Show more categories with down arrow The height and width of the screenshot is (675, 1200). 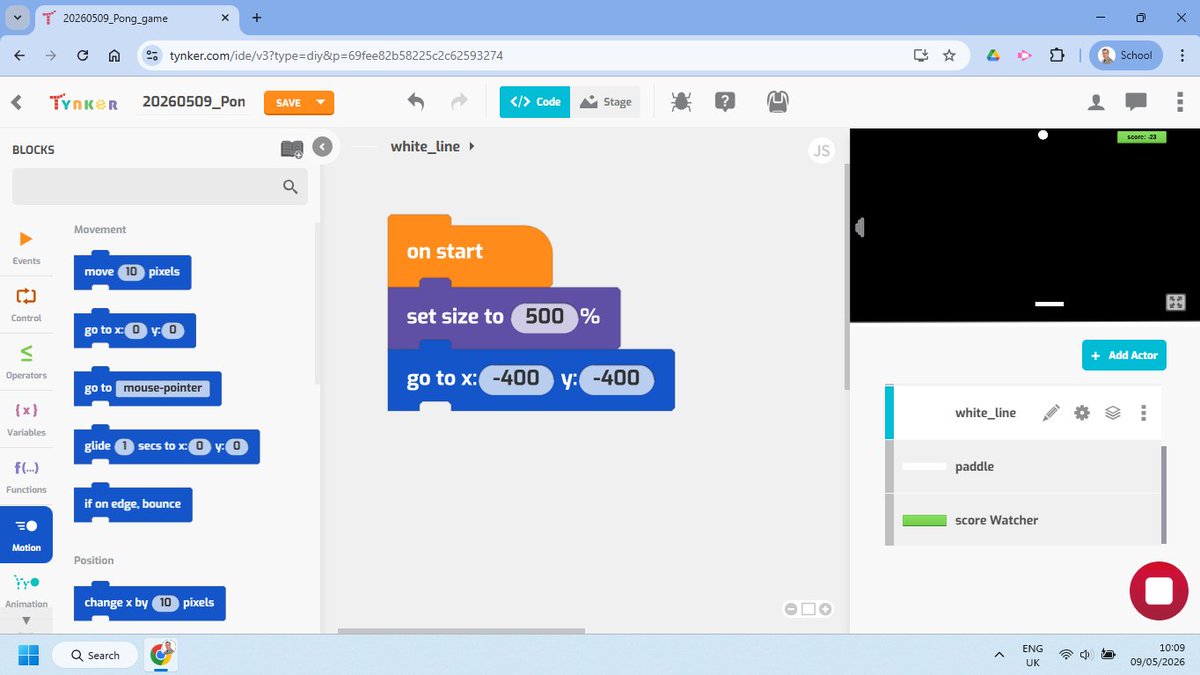(x=26, y=621)
